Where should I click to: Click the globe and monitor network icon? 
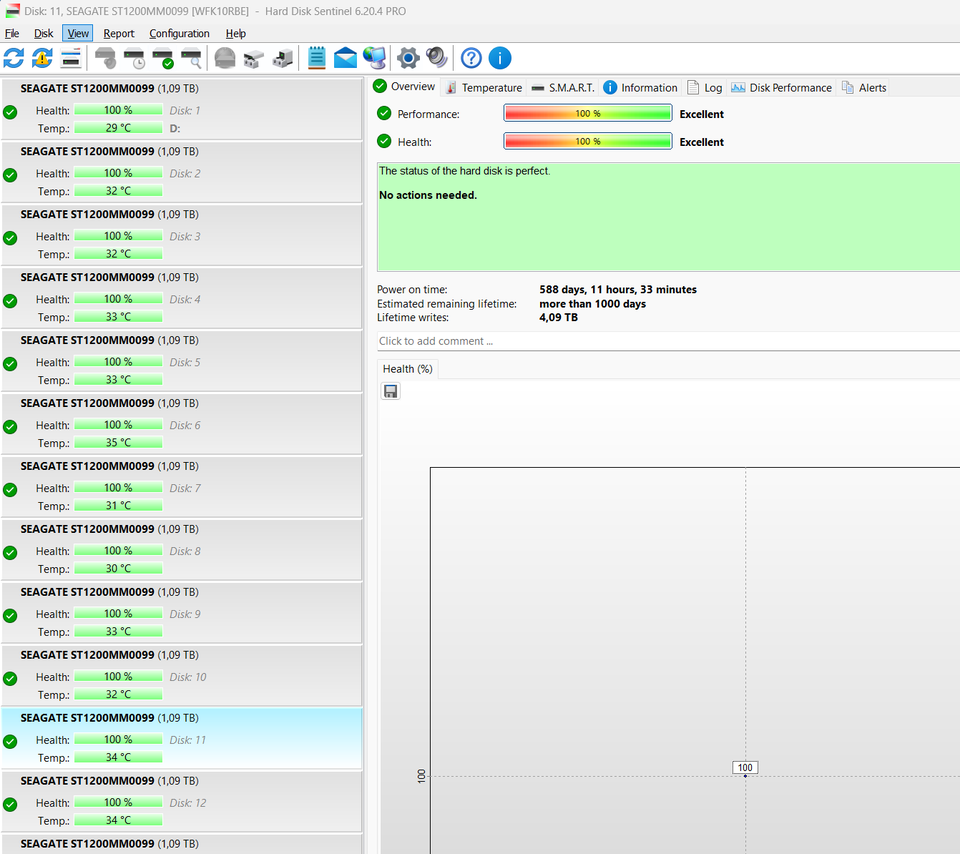click(x=374, y=58)
